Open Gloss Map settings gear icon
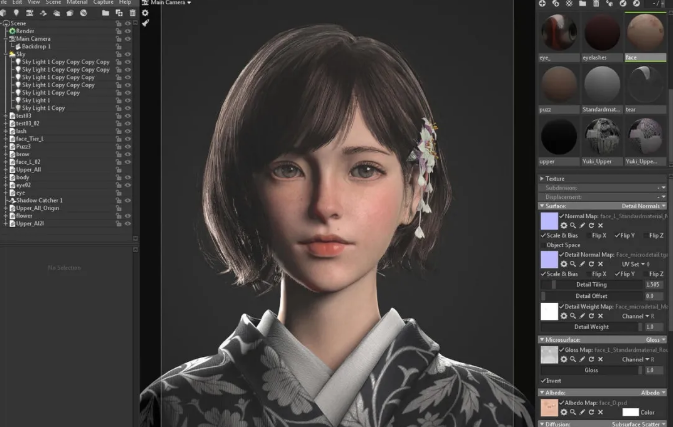673x427 pixels. 564,359
